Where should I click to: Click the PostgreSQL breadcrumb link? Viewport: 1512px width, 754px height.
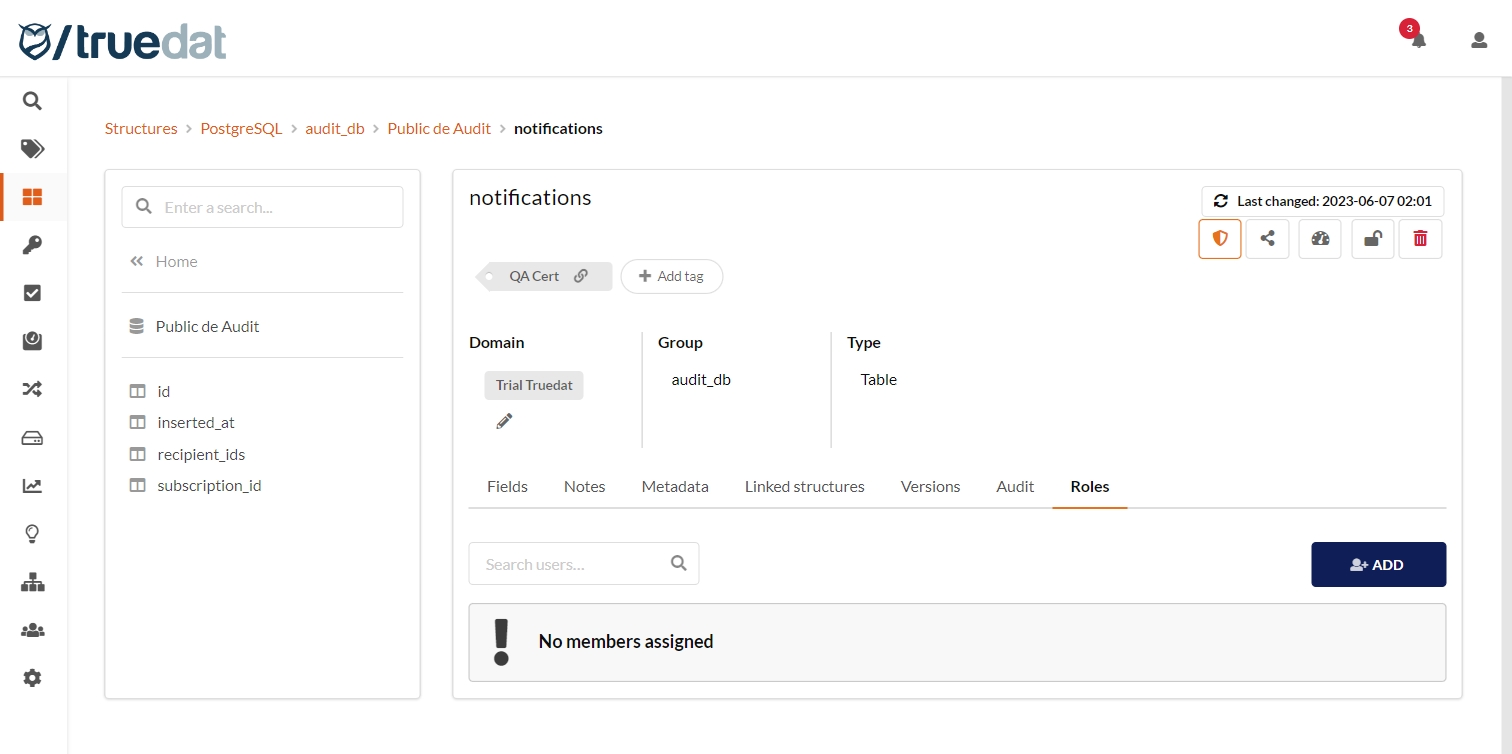coord(241,128)
